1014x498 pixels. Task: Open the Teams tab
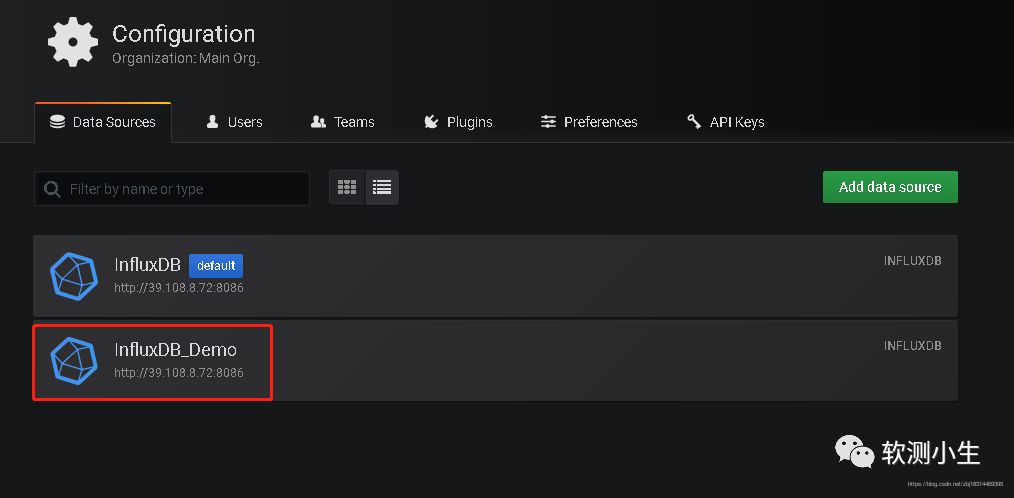(x=342, y=122)
